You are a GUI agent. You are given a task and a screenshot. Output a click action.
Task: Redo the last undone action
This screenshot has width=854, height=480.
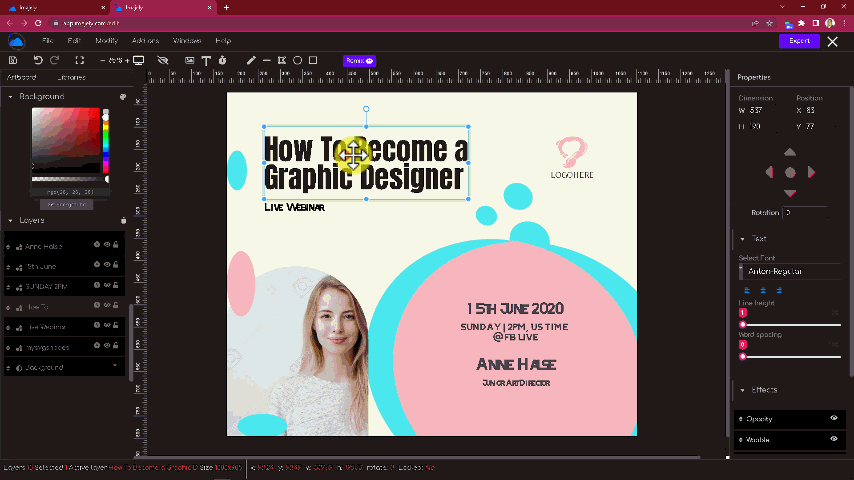tap(54, 60)
